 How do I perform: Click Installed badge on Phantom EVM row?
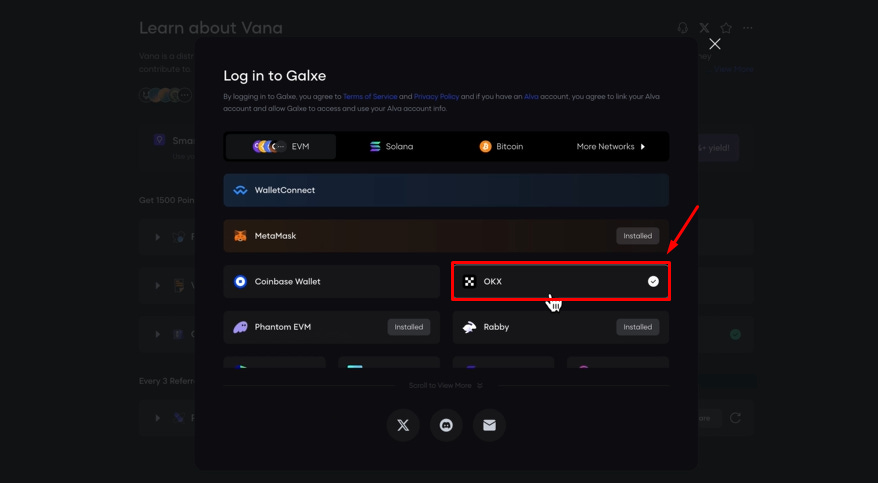click(x=408, y=327)
